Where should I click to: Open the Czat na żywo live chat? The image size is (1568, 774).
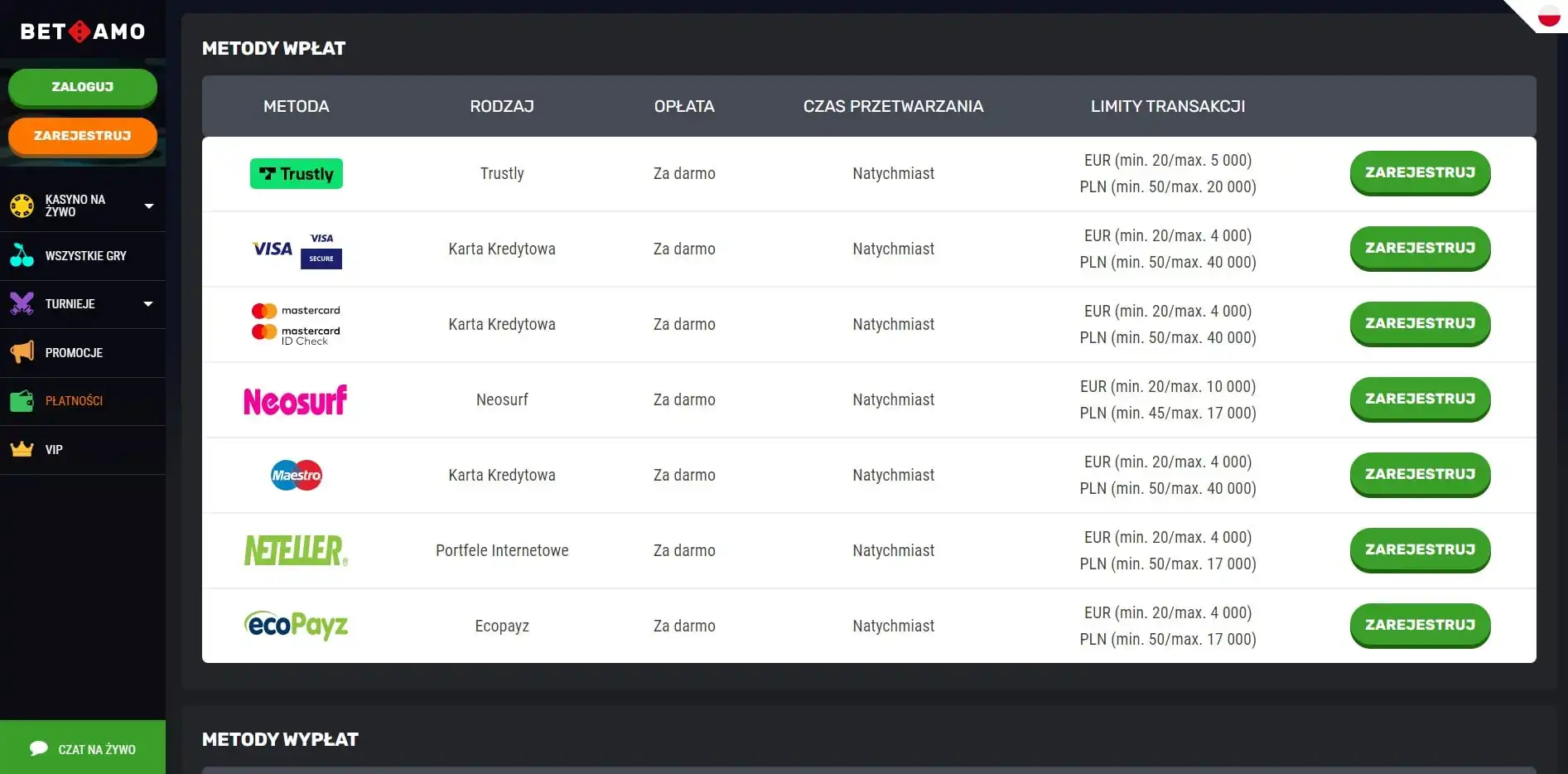pyautogui.click(x=83, y=748)
